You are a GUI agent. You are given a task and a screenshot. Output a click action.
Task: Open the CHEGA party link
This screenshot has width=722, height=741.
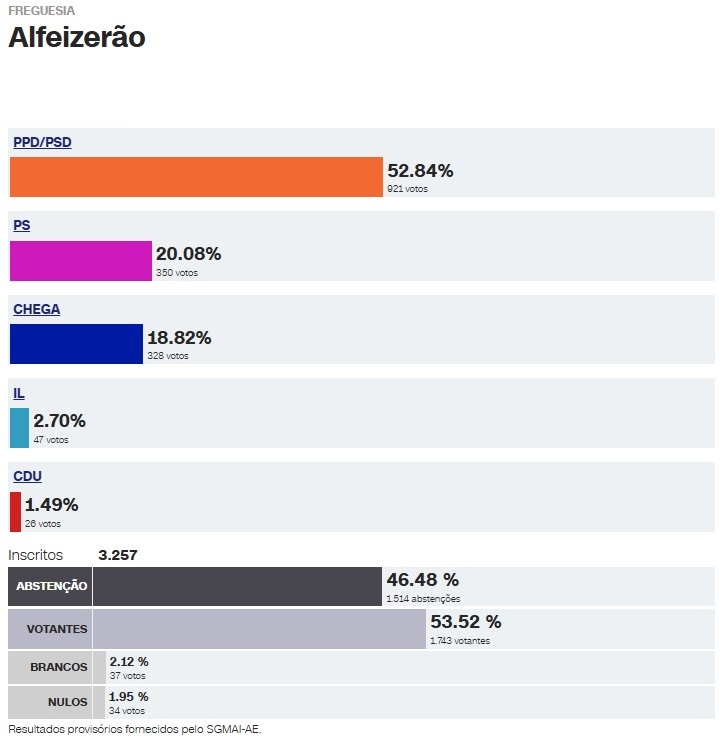coord(36,310)
